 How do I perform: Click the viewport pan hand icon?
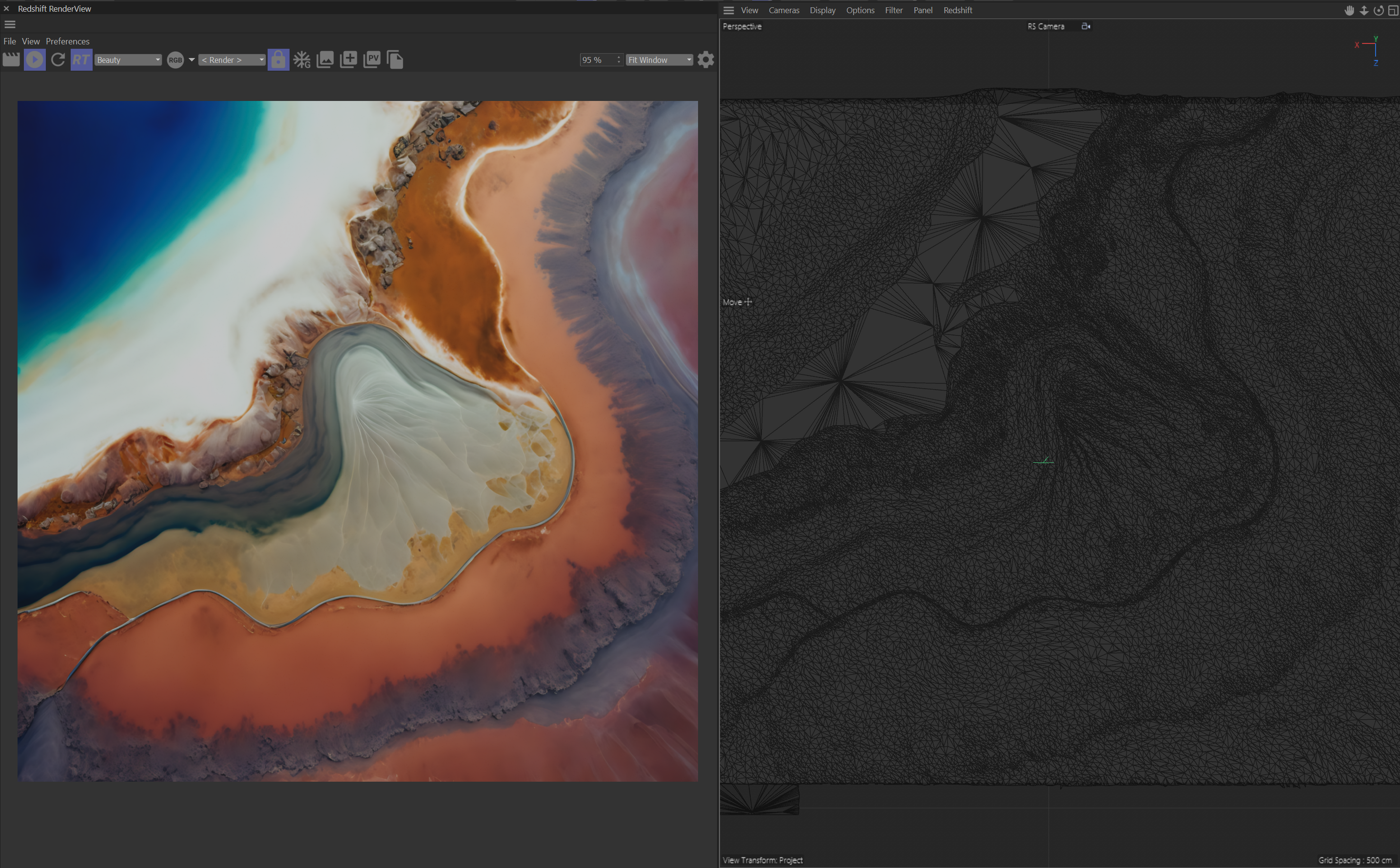1349,10
